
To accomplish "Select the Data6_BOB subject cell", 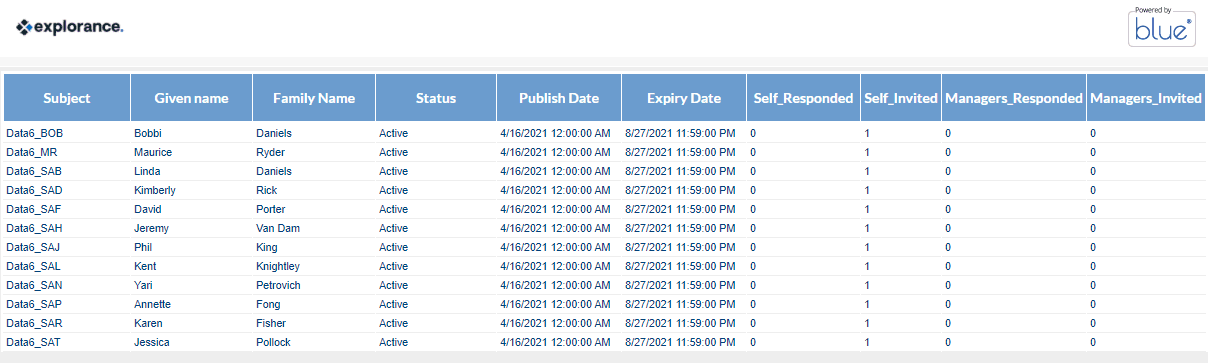I will [35, 133].
